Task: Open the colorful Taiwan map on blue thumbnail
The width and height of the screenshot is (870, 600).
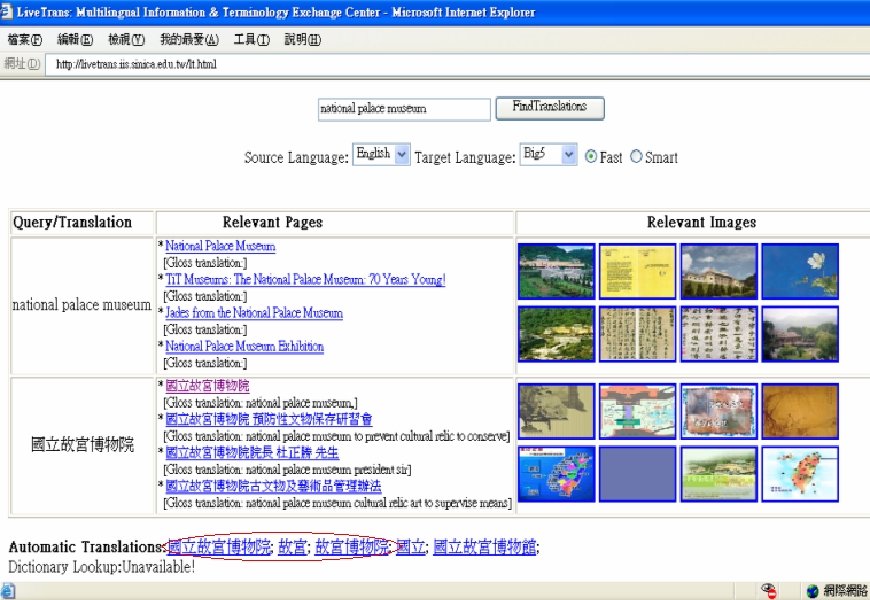Action: point(557,474)
